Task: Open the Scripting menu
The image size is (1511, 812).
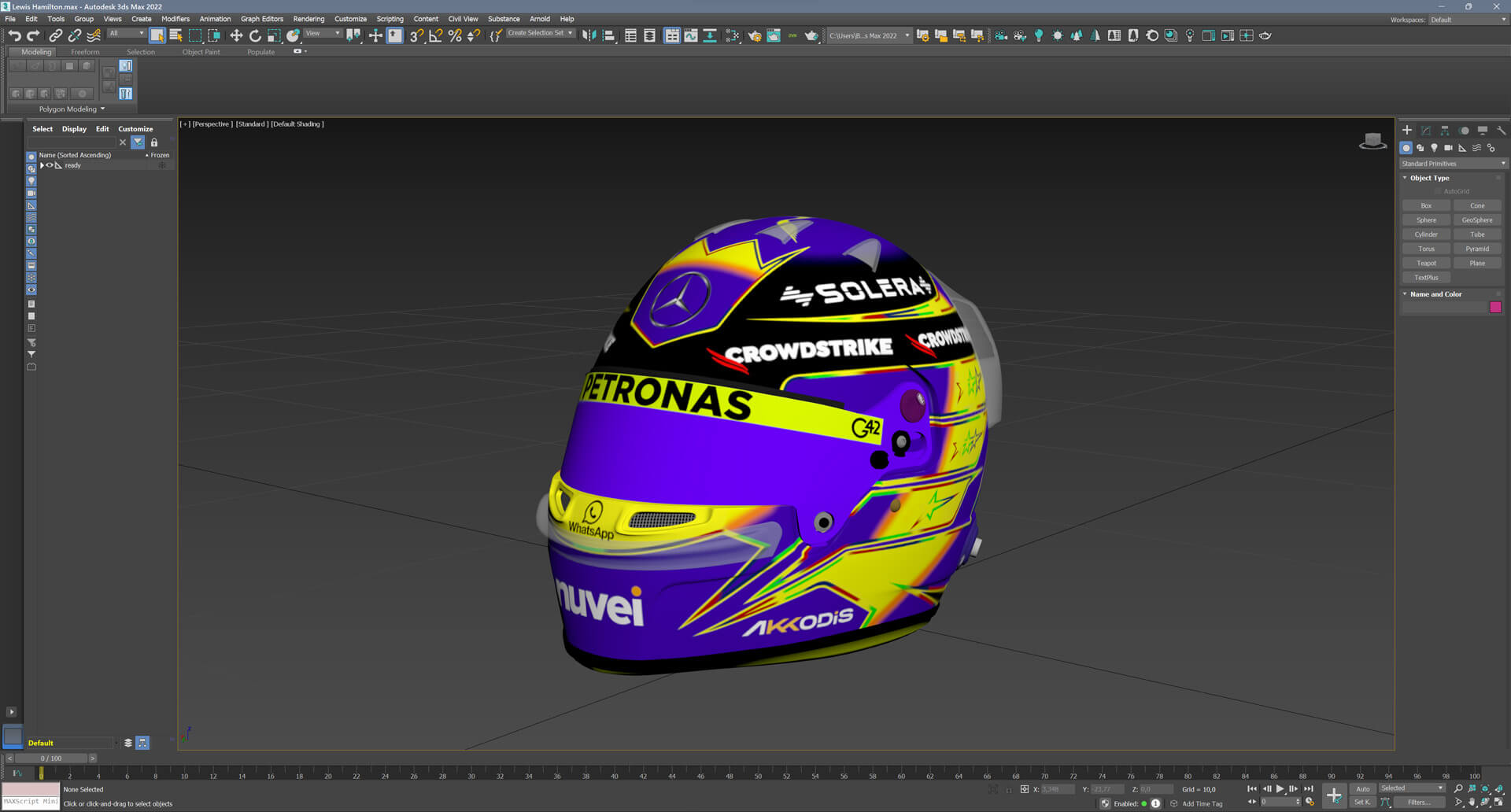Action: (x=390, y=19)
